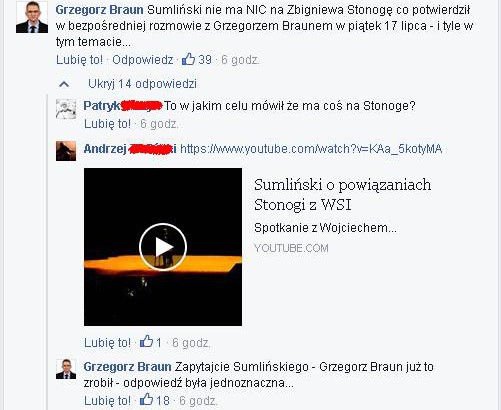Like the top comment via "Lubię to!"
Viewport: 501px width, 410px height.
point(79,60)
